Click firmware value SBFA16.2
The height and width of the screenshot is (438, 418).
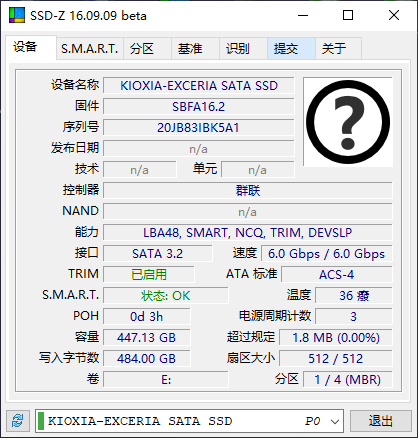click(x=199, y=107)
